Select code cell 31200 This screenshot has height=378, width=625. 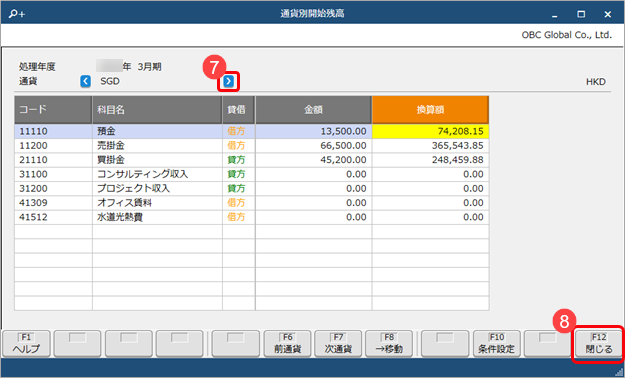click(53, 189)
